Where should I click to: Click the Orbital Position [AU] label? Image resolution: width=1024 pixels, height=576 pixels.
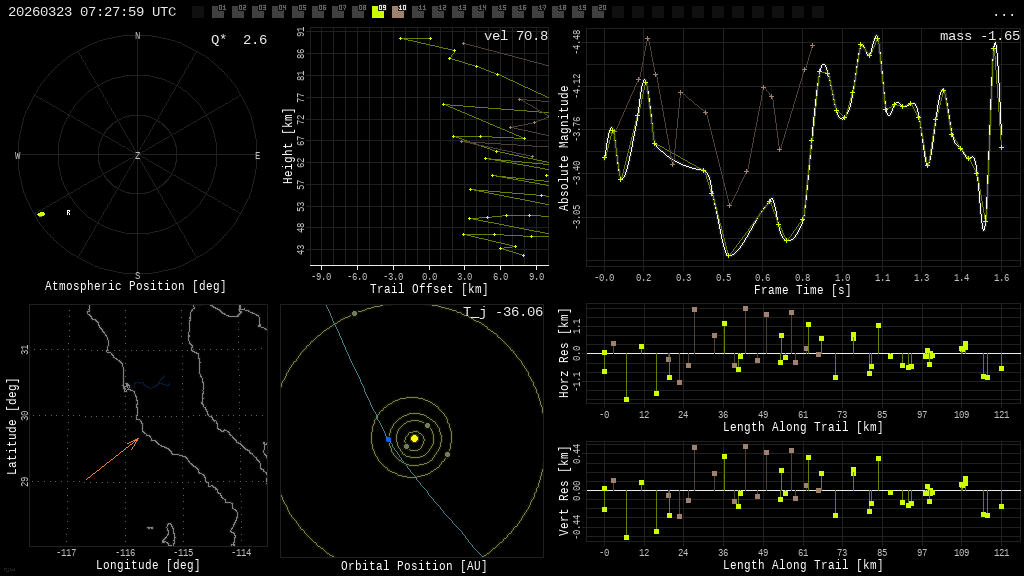click(x=414, y=566)
